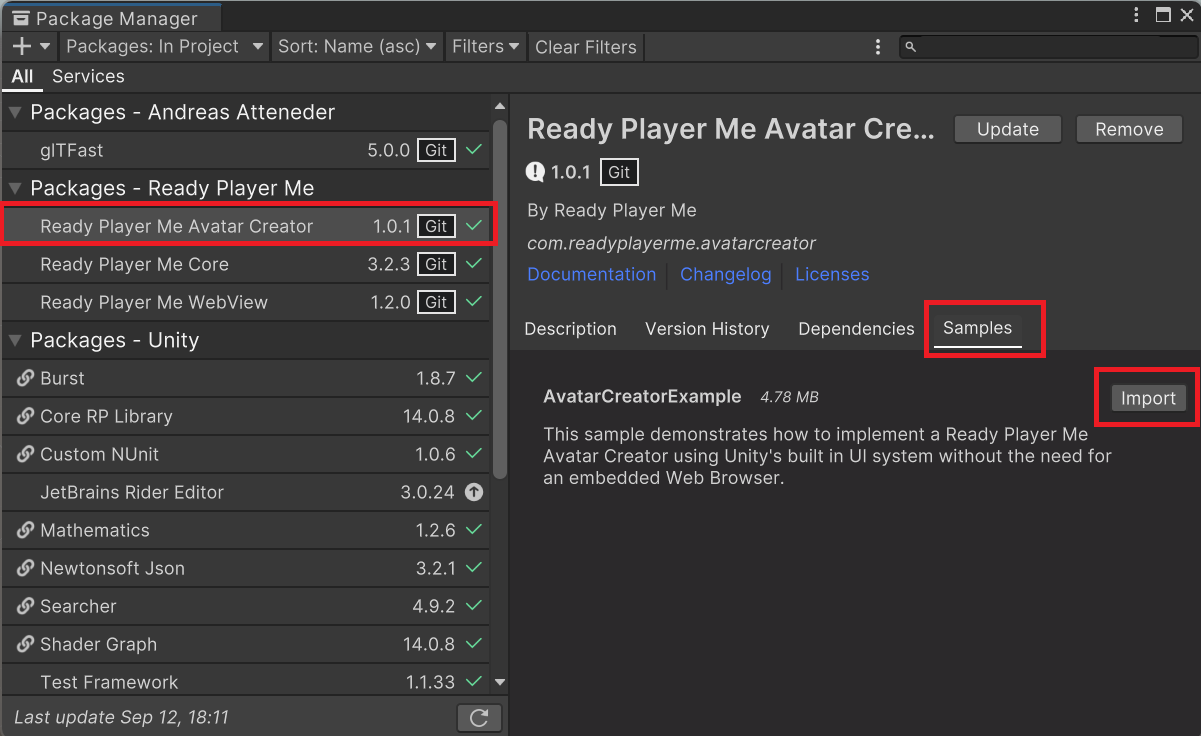1201x736 pixels.
Task: Open the toolbar three-dot options menu
Action: click(878, 47)
